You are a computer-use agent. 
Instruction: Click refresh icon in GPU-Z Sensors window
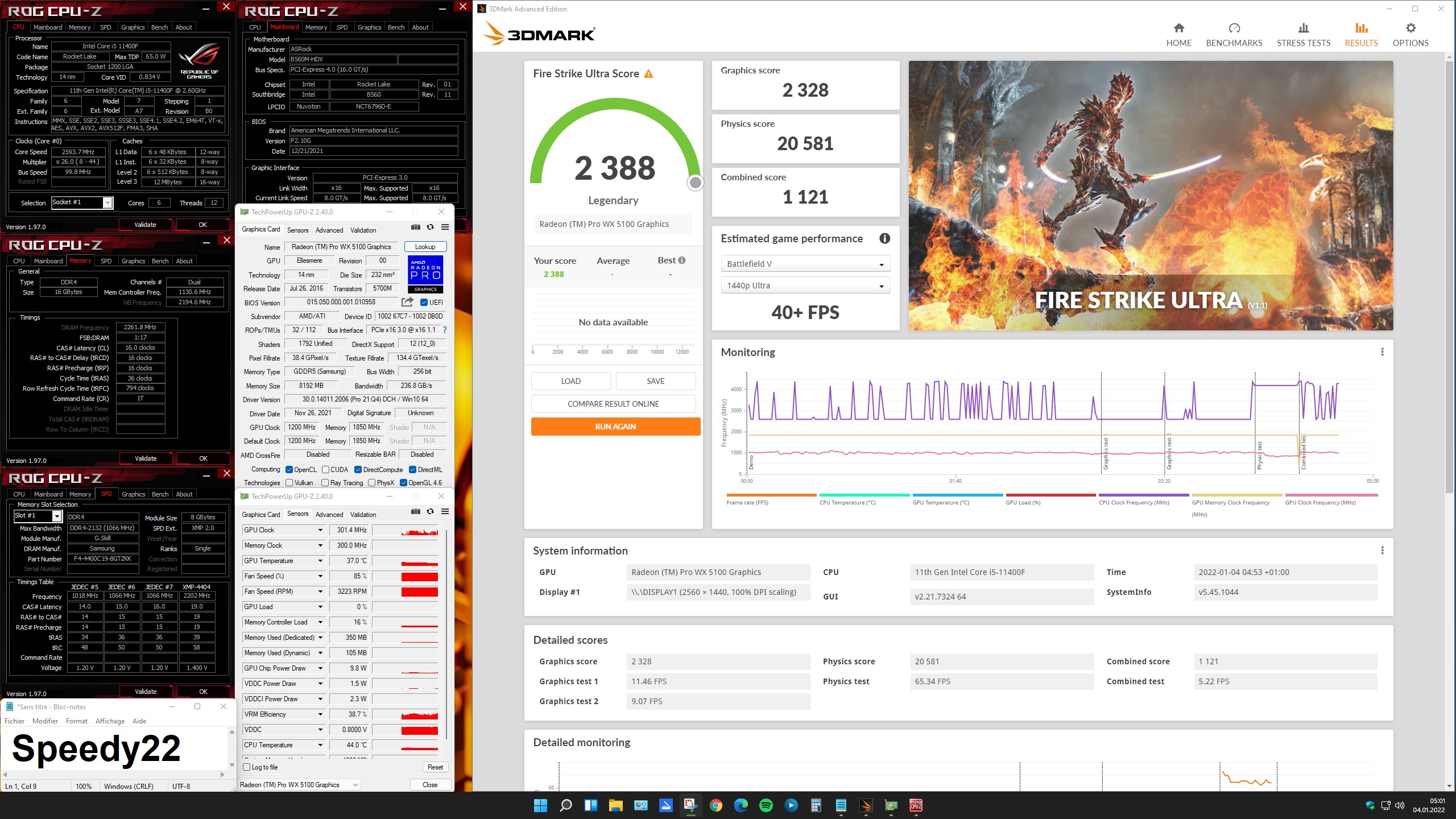click(430, 511)
